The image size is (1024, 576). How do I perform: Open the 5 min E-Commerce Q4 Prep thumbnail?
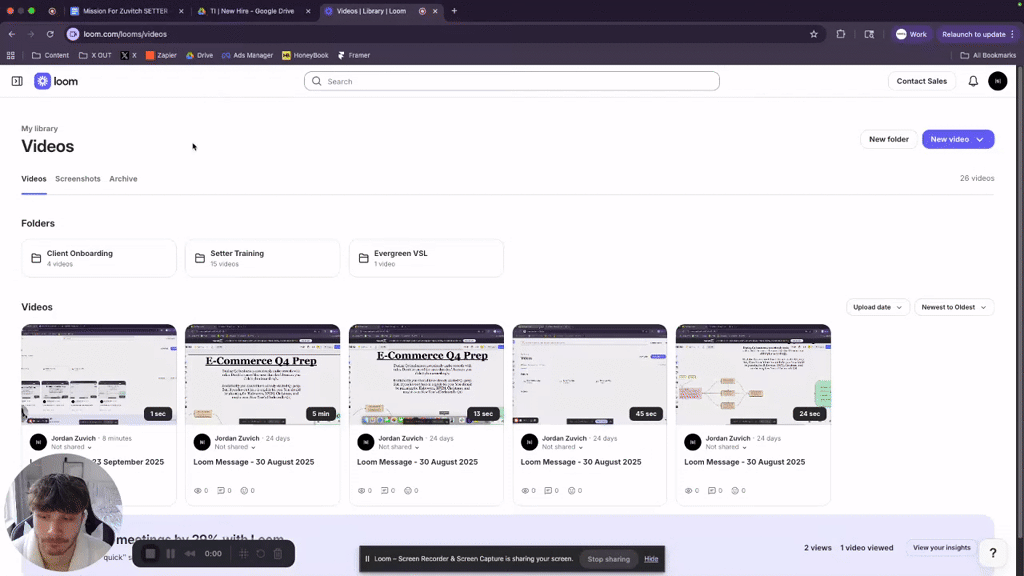[263, 375]
